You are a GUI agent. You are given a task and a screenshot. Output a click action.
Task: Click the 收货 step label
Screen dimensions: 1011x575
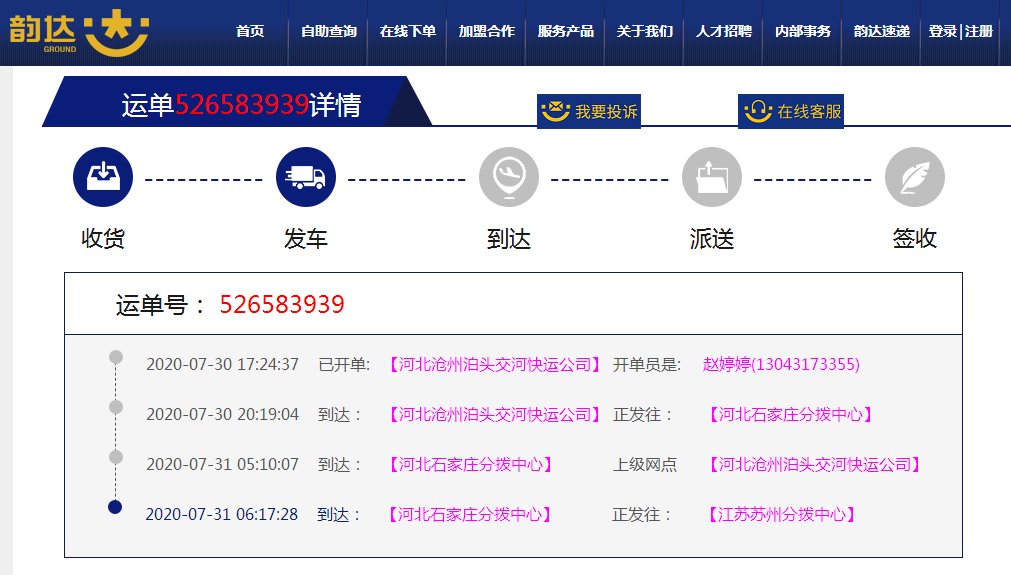(103, 239)
